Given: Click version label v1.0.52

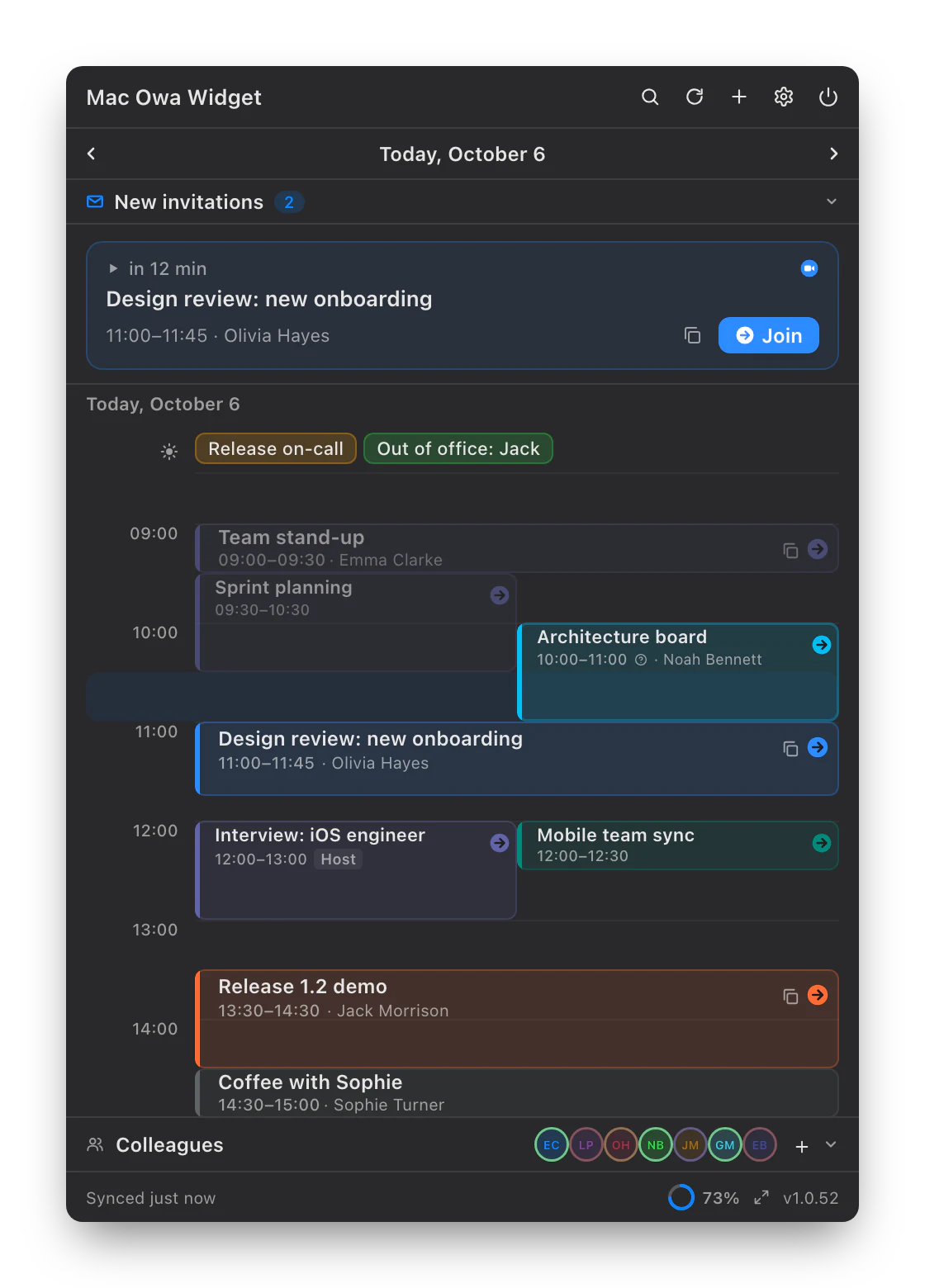Looking at the screenshot, I should tap(811, 1198).
